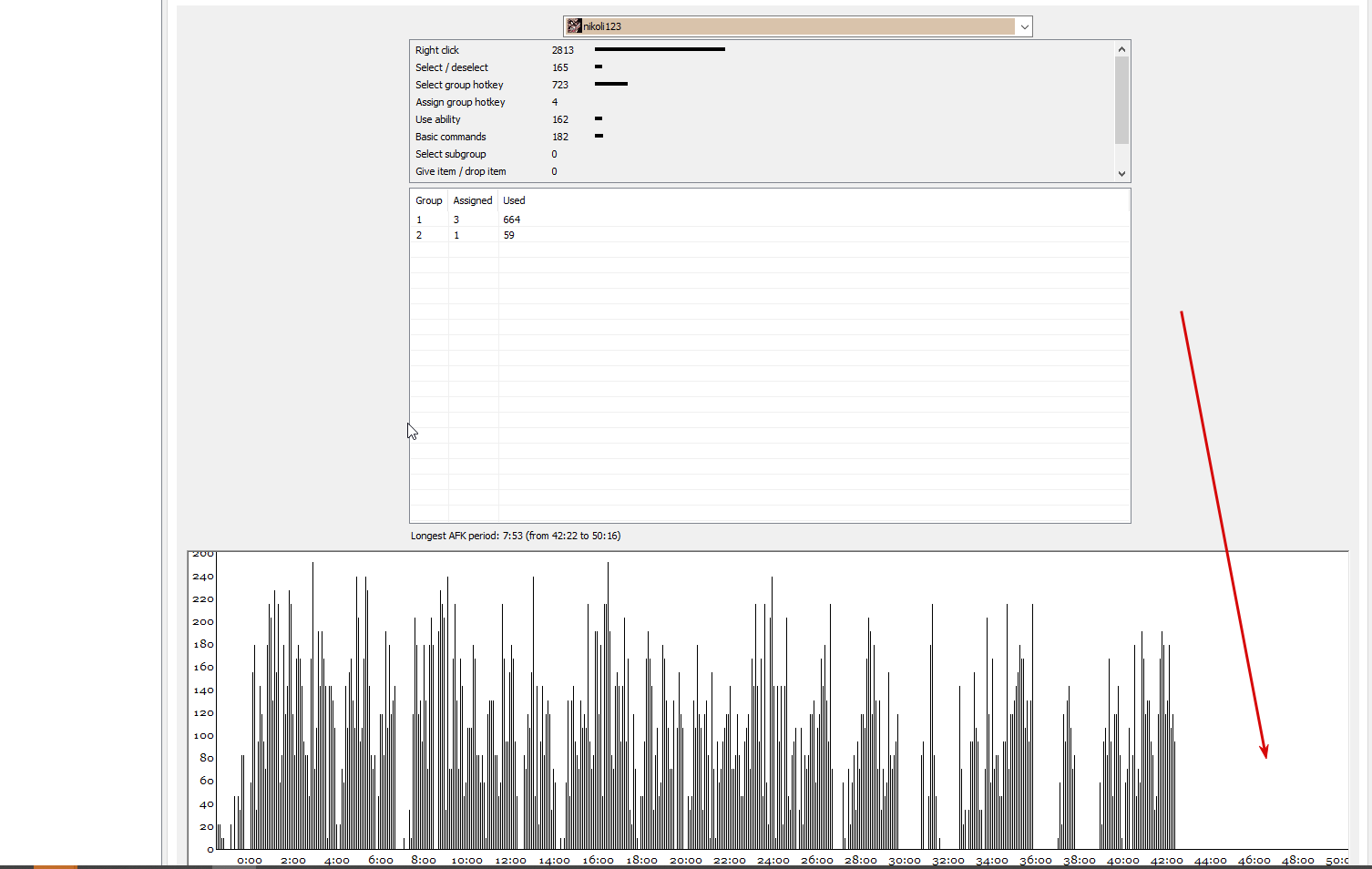The image size is (1372, 869).
Task: Click the "Longest AFK period" text
Action: coord(516,536)
